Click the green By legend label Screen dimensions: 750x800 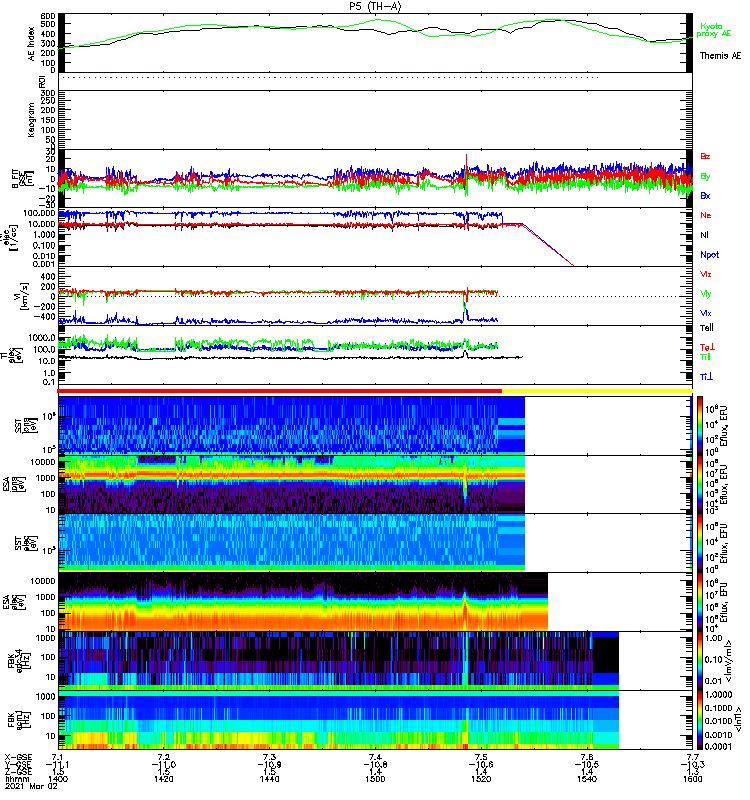pyautogui.click(x=705, y=177)
